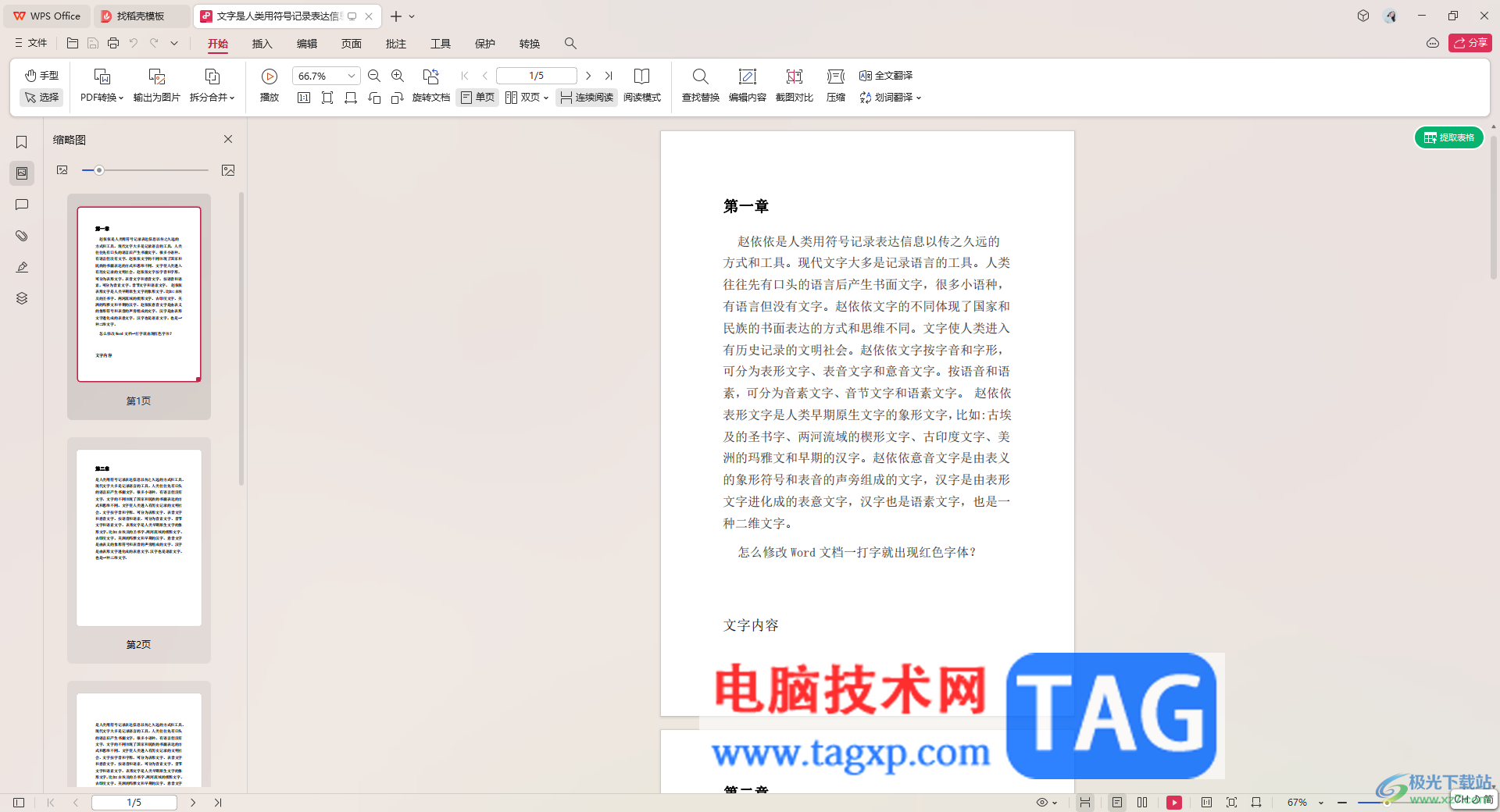1500x812 pixels.
Task: Click the print icon
Action: coord(113,43)
